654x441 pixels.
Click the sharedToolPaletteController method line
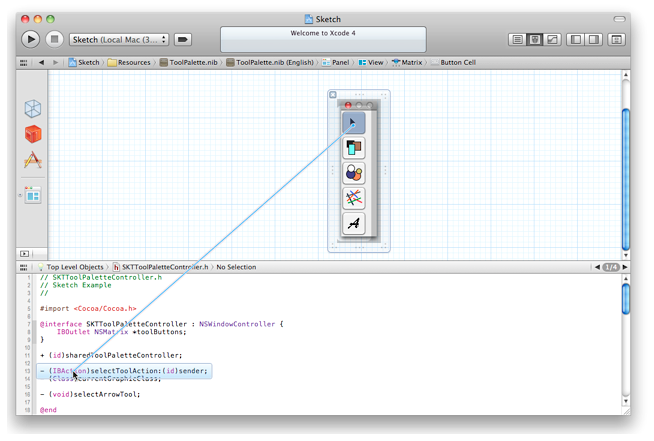pos(111,355)
